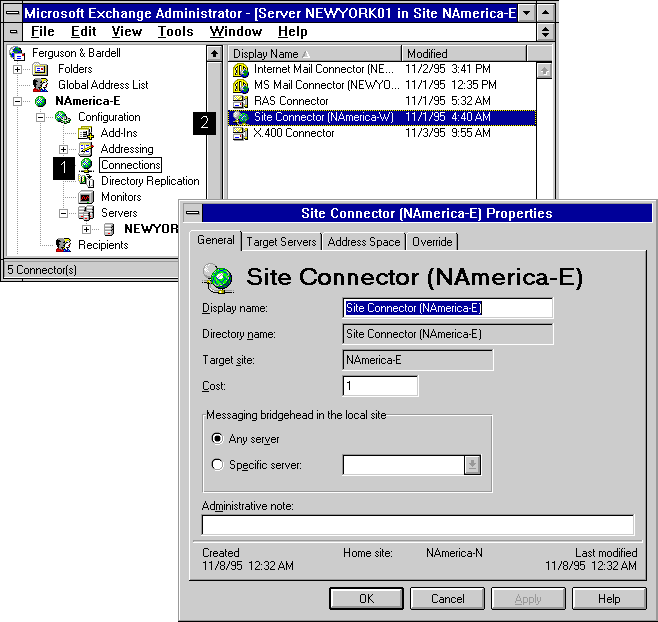This screenshot has width=658, height=622.
Task: Sort by the Display Name column header
Action: coord(314,54)
